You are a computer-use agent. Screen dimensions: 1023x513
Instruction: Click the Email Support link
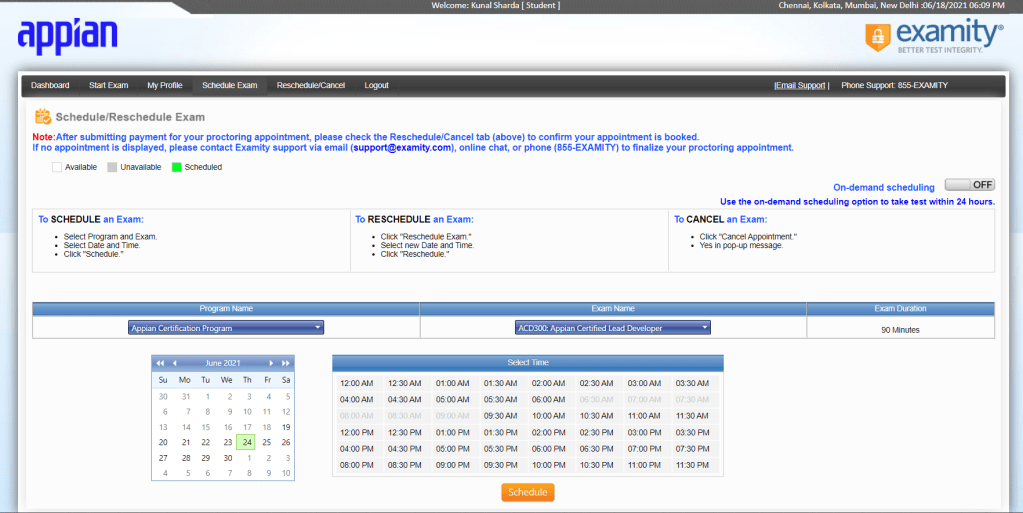800,85
